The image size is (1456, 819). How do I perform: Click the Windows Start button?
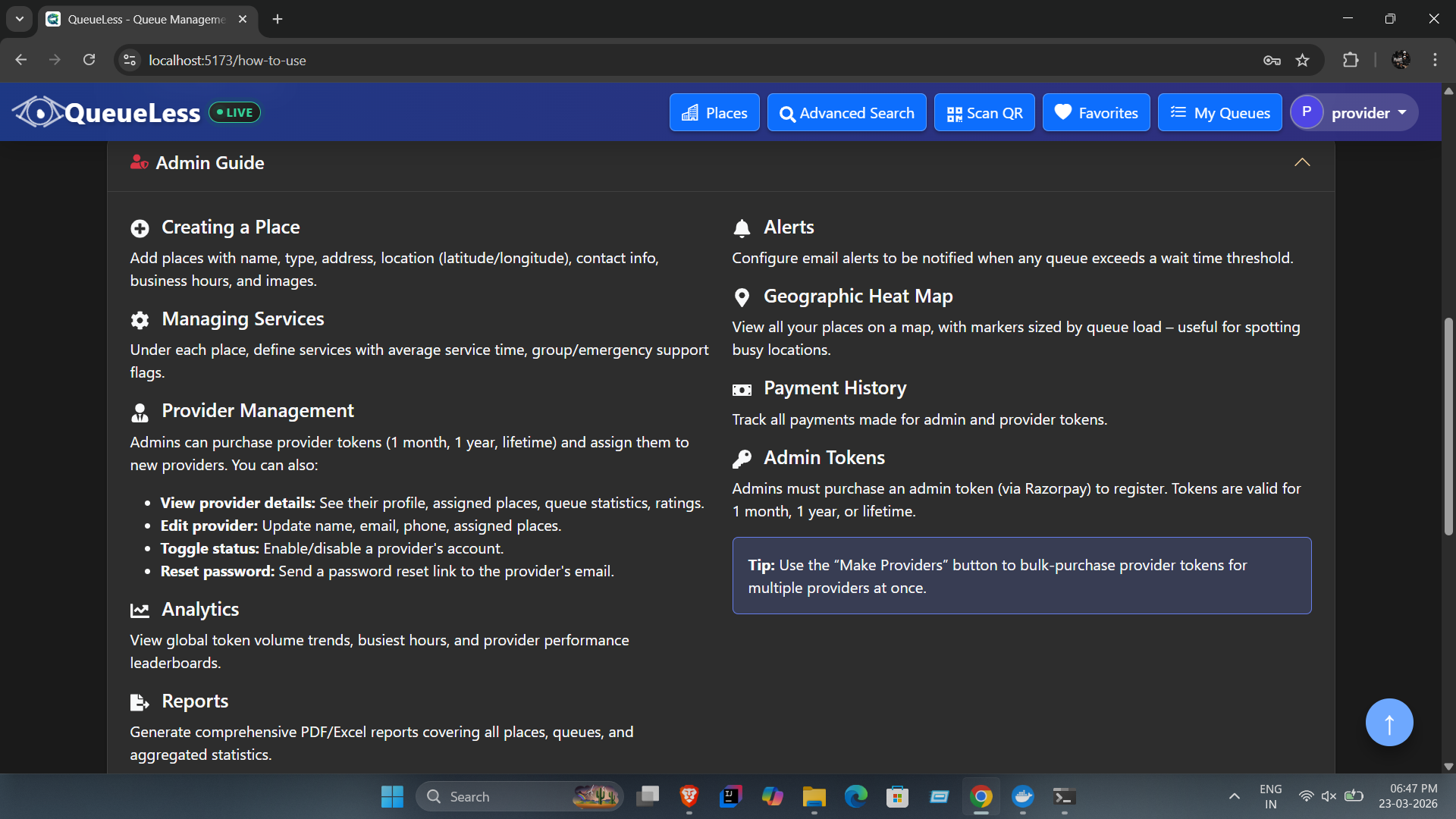392,796
